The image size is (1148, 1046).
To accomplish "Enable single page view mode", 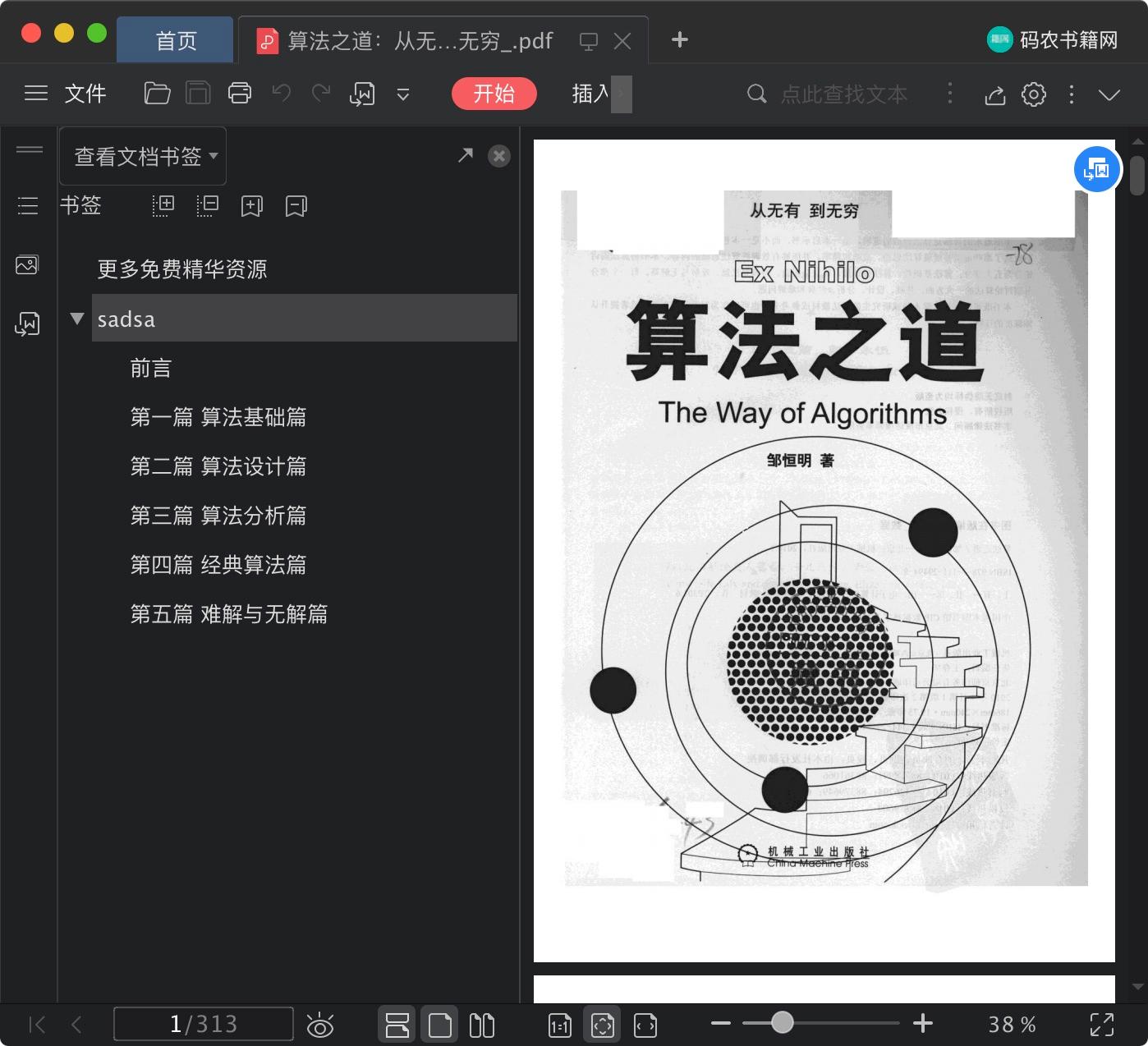I will click(440, 1025).
